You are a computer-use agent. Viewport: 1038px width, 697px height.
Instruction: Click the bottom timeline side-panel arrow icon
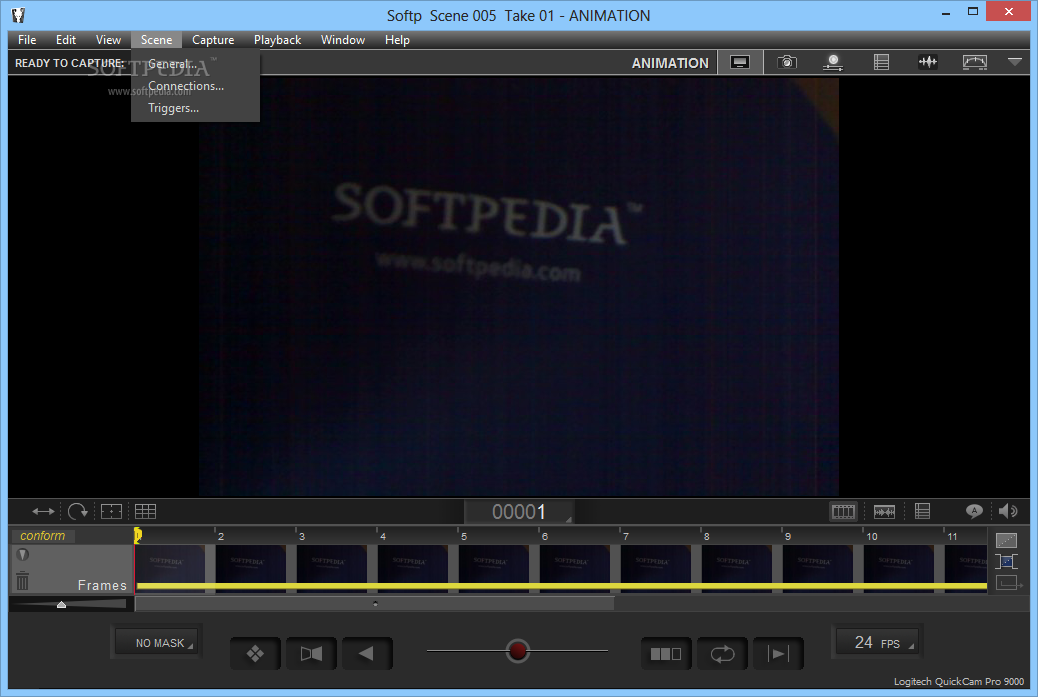coord(1008,583)
